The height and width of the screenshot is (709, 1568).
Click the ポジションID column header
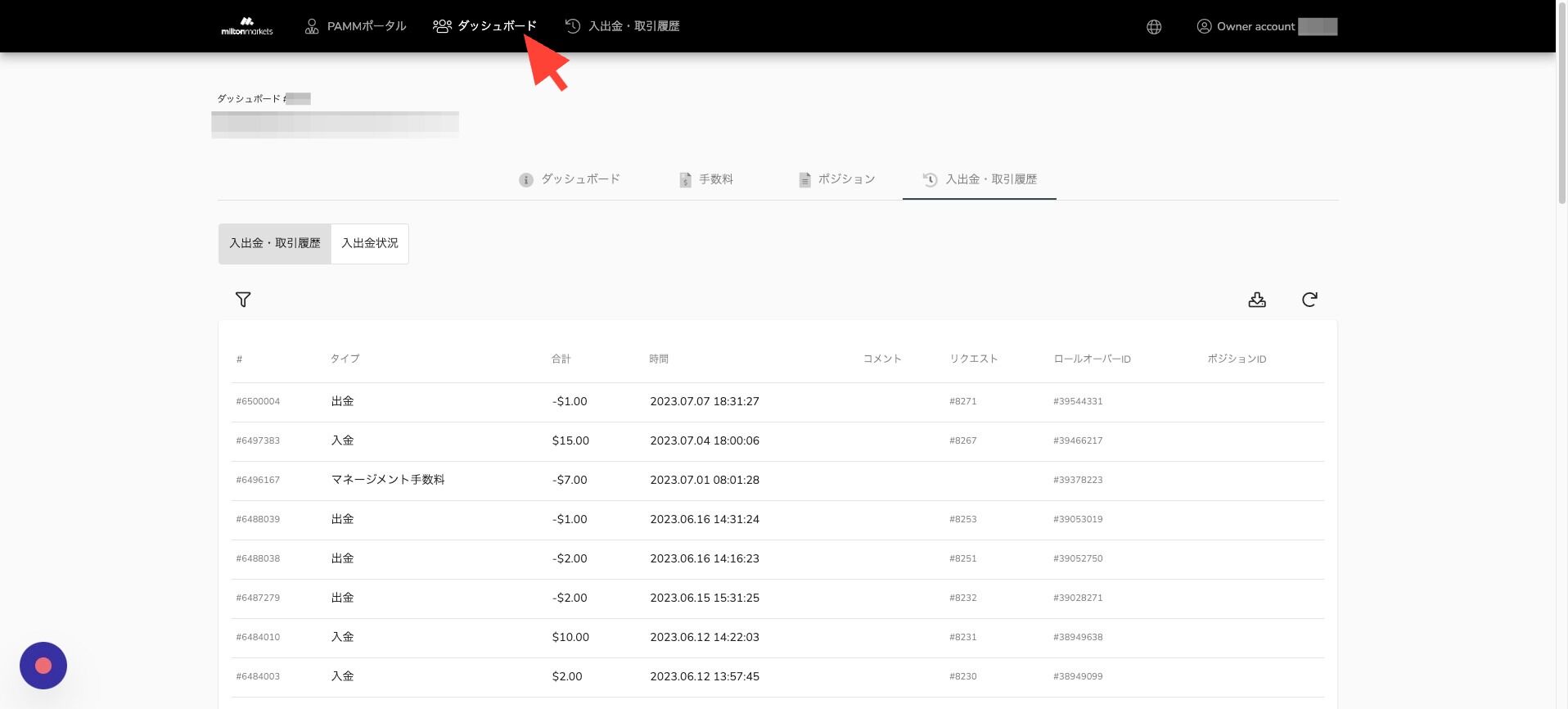tap(1237, 359)
